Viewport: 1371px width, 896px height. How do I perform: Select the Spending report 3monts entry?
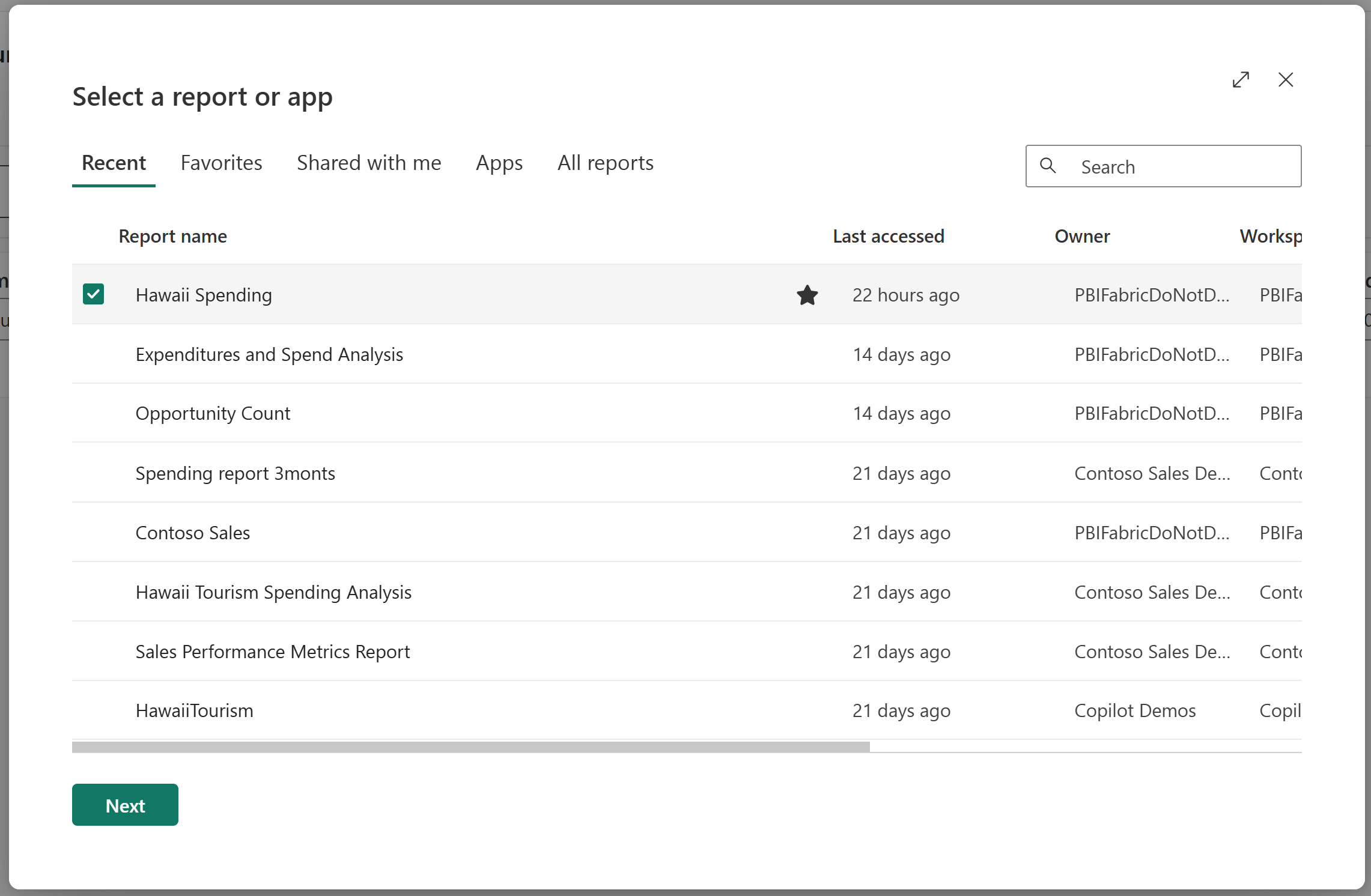tap(235, 471)
